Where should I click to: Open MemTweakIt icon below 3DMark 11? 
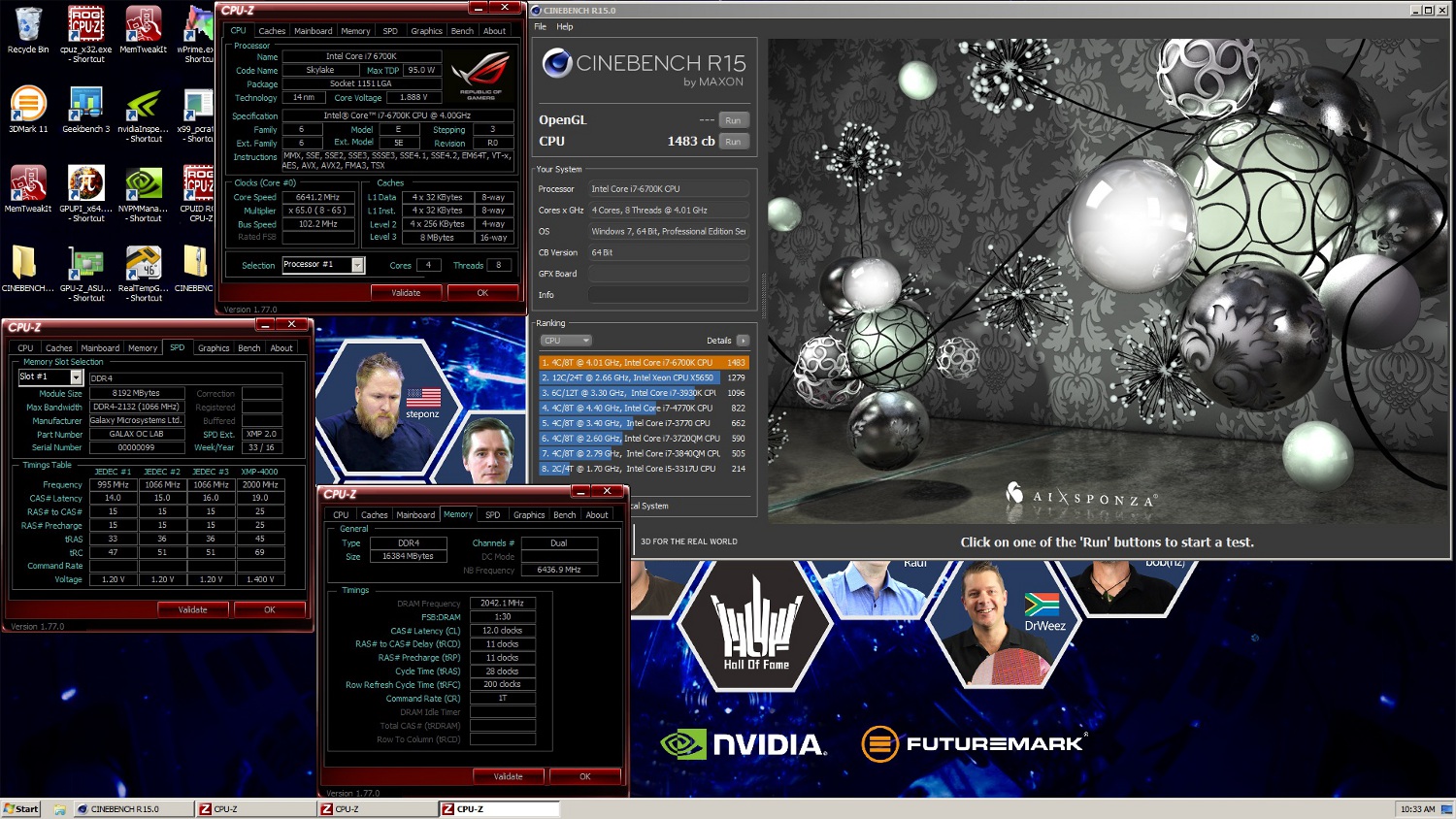28,183
